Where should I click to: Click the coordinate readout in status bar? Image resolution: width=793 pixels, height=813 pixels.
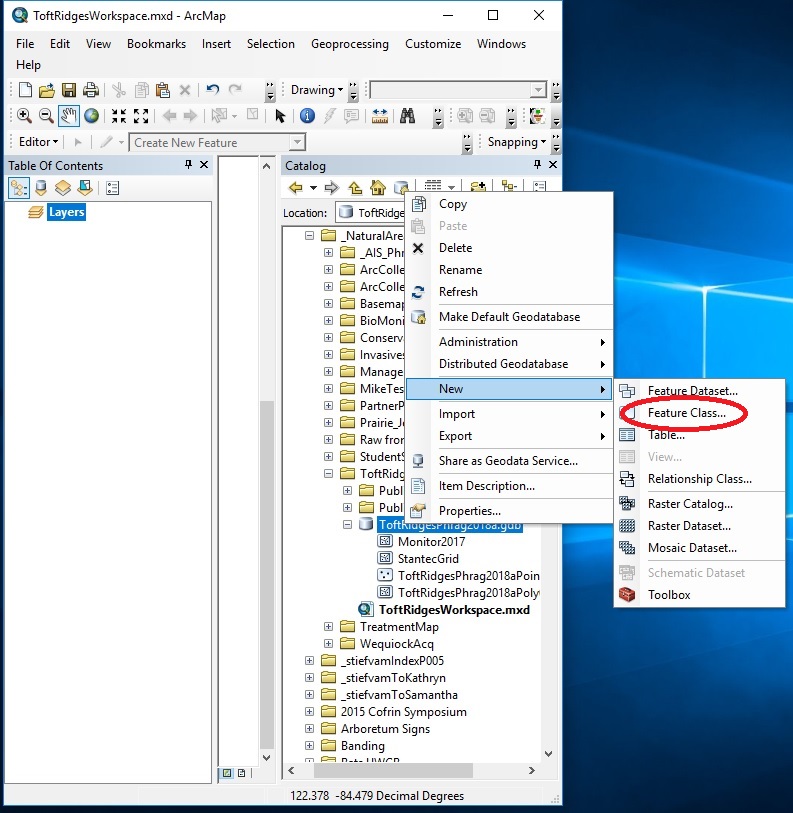(x=377, y=796)
